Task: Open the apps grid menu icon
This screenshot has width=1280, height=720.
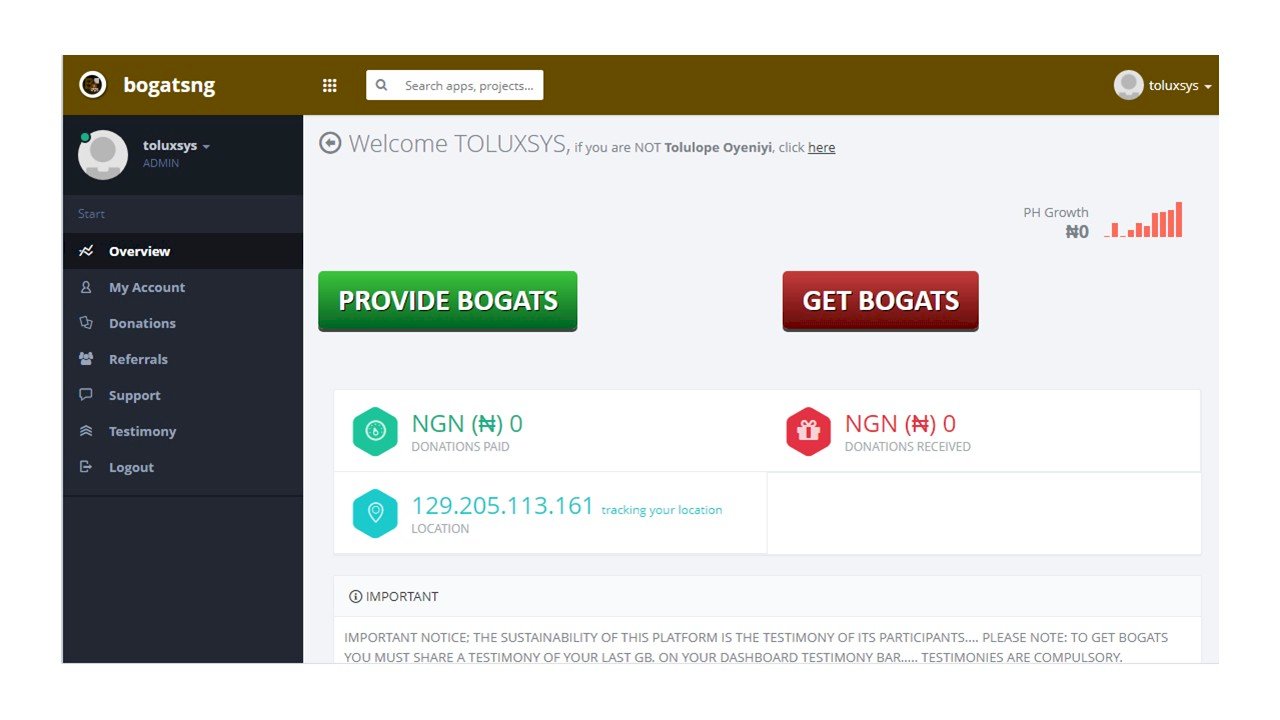Action: click(x=330, y=86)
